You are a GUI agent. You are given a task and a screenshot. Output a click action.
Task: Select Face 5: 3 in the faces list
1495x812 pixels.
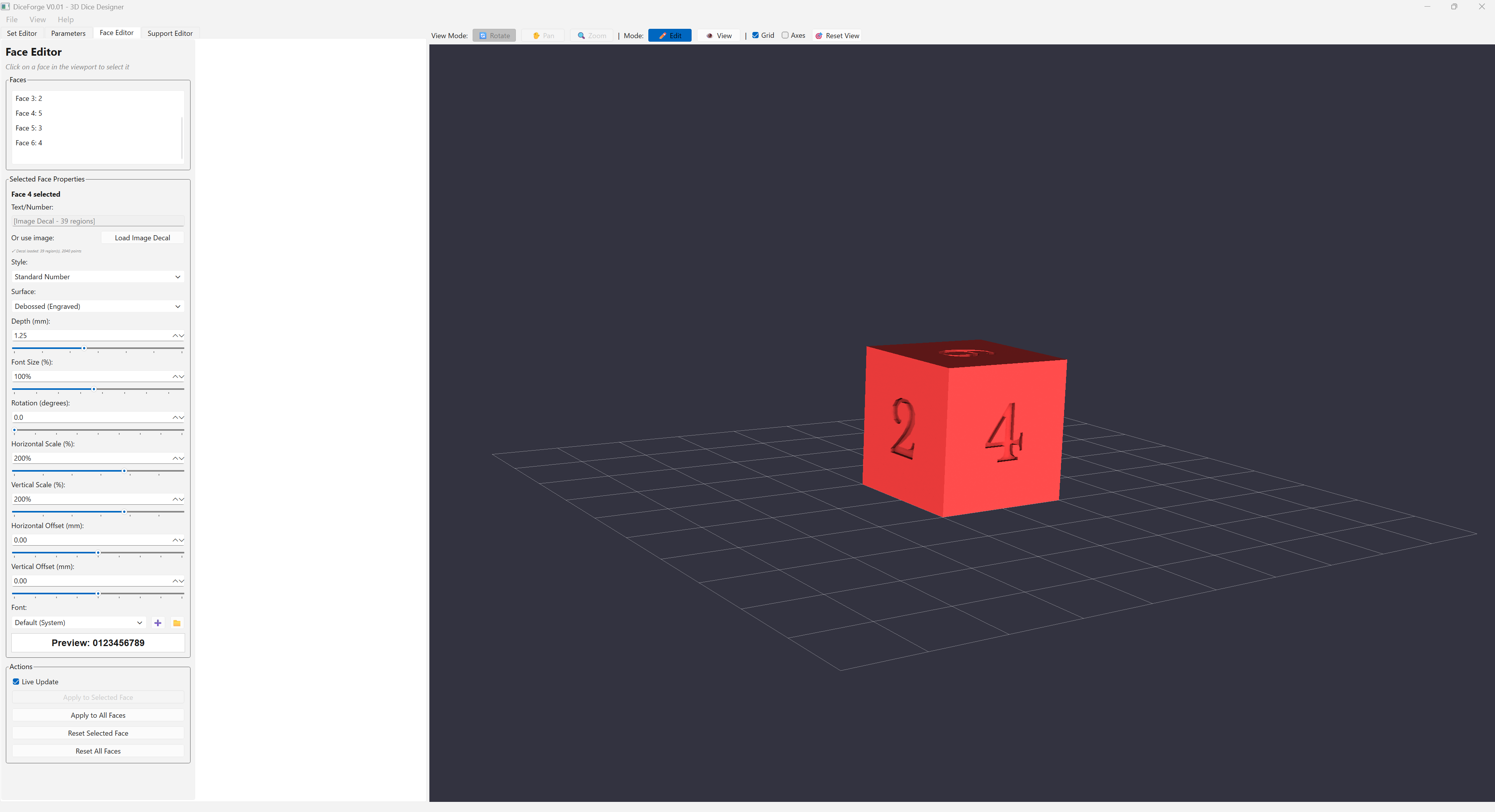28,128
